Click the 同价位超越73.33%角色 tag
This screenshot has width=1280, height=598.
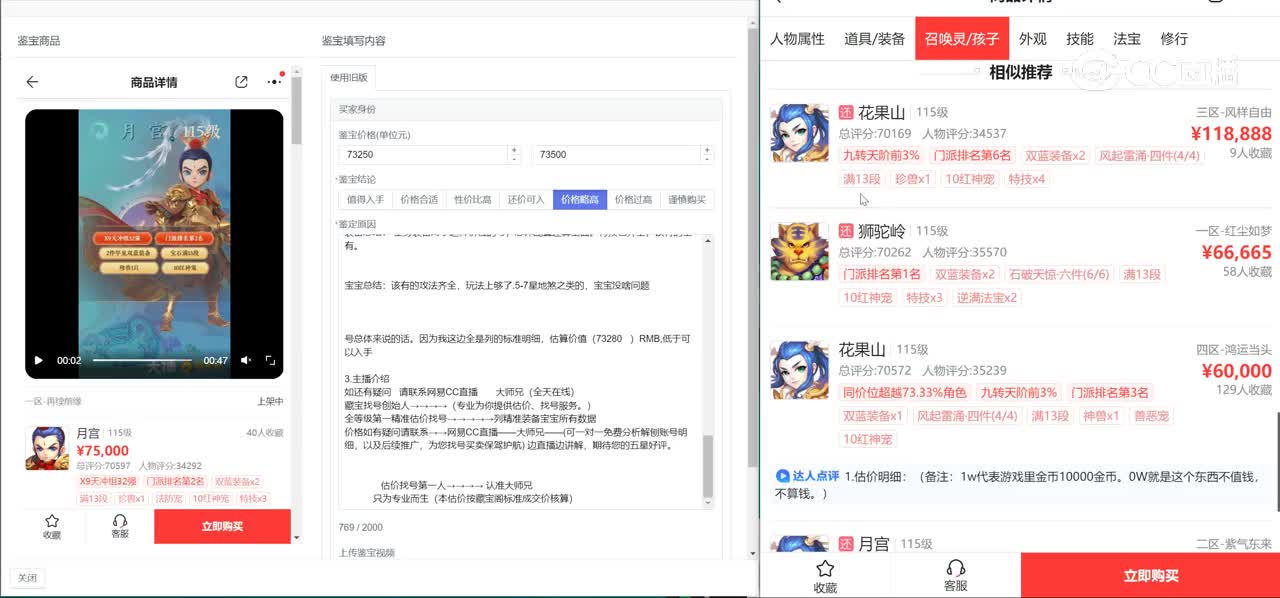pos(905,393)
